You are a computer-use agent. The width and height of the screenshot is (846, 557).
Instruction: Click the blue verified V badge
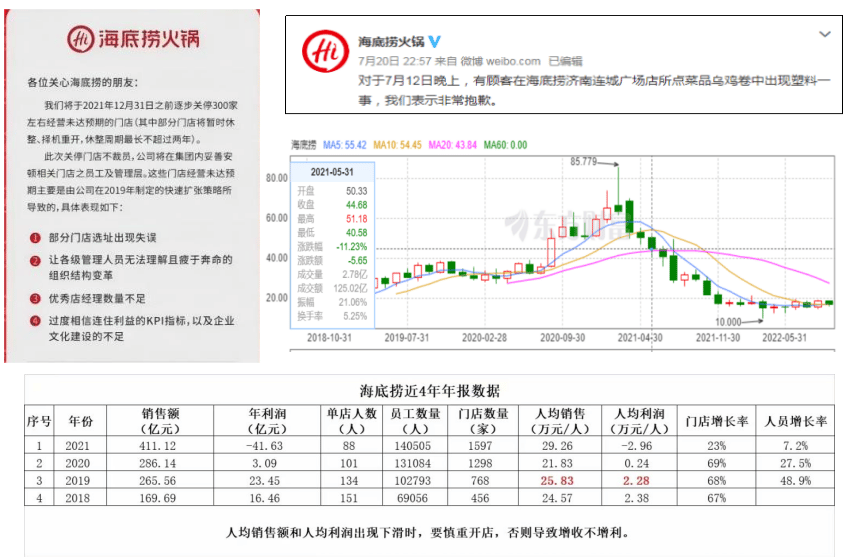coord(435,42)
